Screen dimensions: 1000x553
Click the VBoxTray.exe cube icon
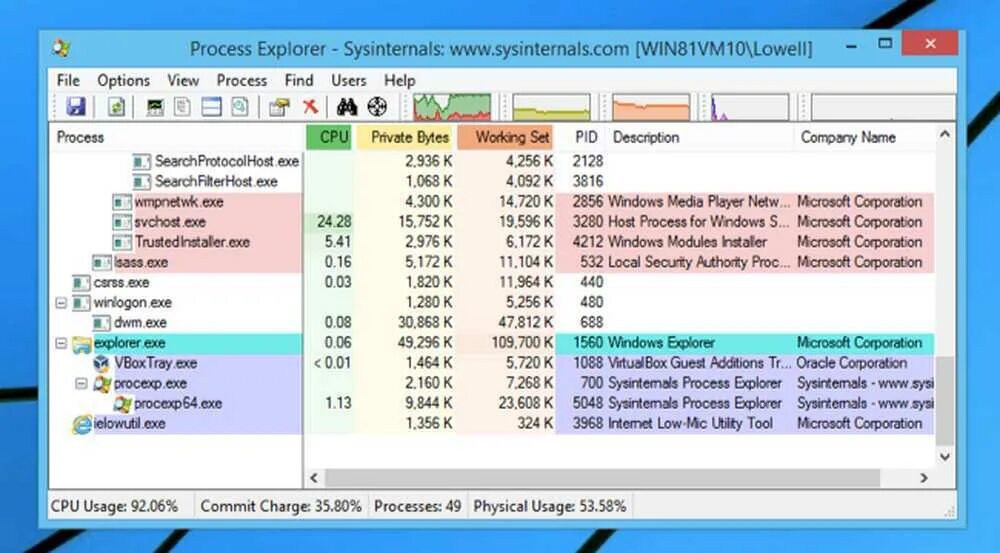point(101,364)
